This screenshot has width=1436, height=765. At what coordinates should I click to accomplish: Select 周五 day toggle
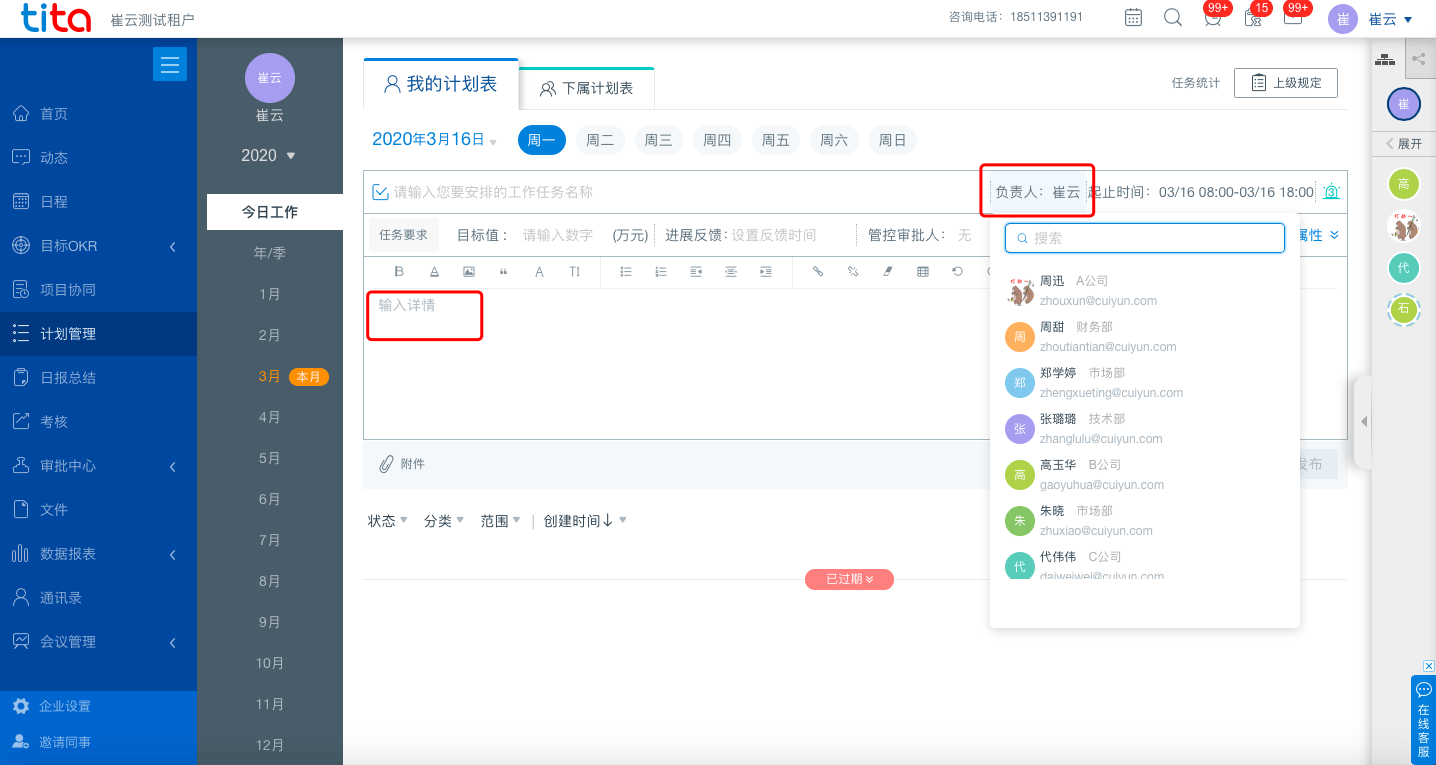[x=776, y=140]
